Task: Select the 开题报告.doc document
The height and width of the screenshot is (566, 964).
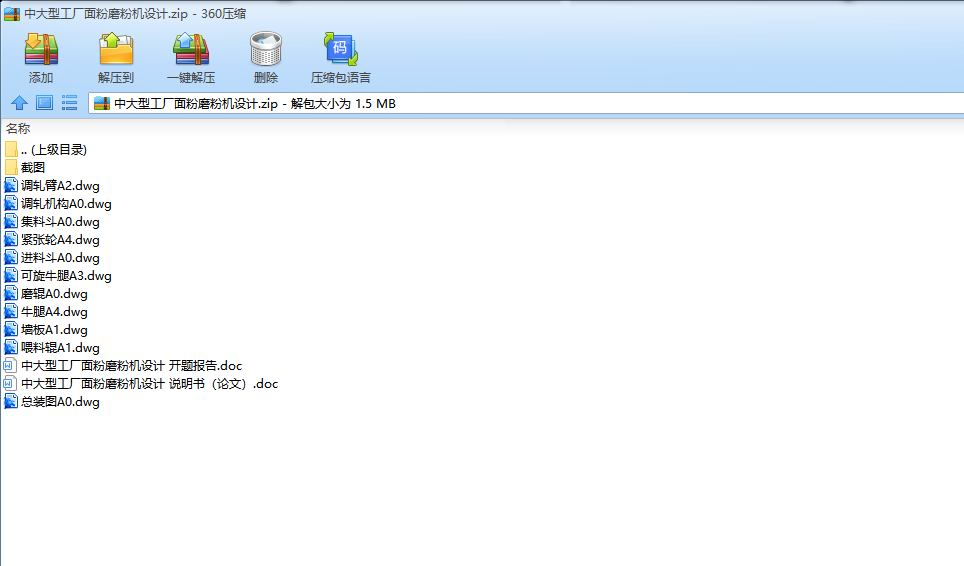Action: (124, 366)
